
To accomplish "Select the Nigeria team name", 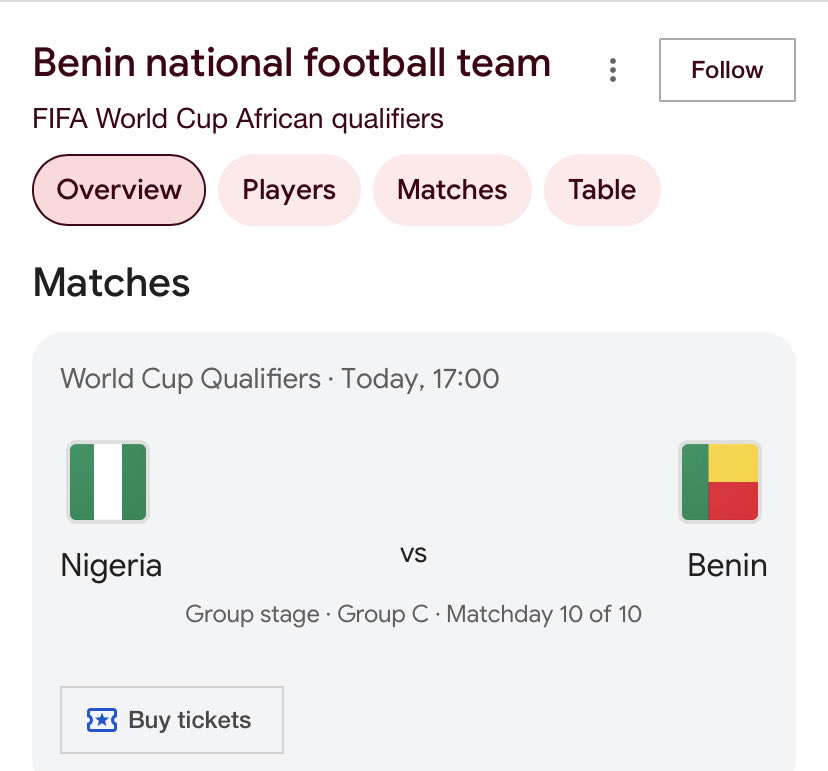I will (111, 566).
